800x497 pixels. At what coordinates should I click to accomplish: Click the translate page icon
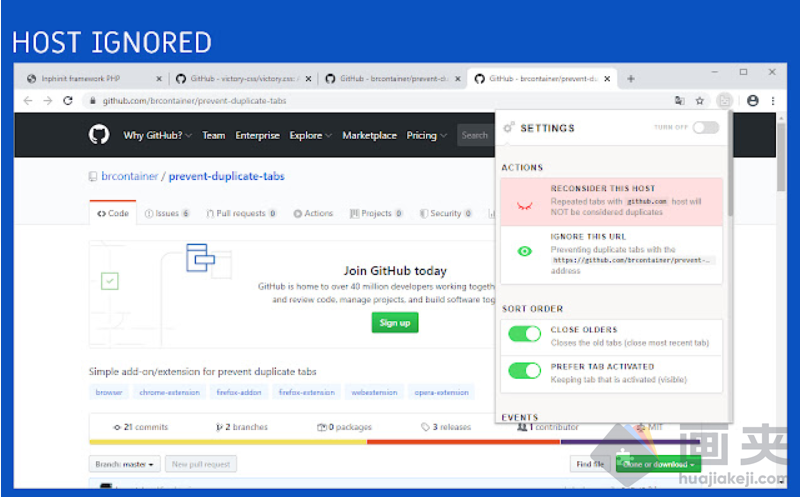point(680,101)
